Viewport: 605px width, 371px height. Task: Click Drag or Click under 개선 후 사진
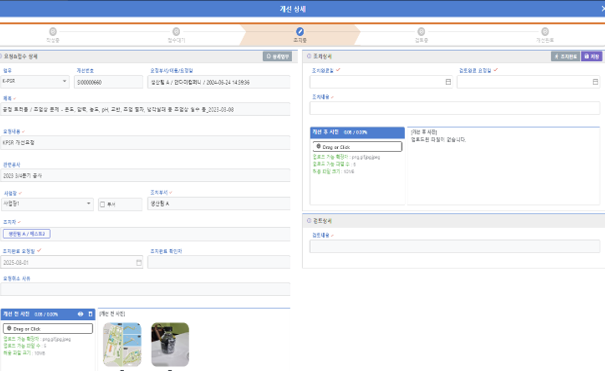point(357,147)
